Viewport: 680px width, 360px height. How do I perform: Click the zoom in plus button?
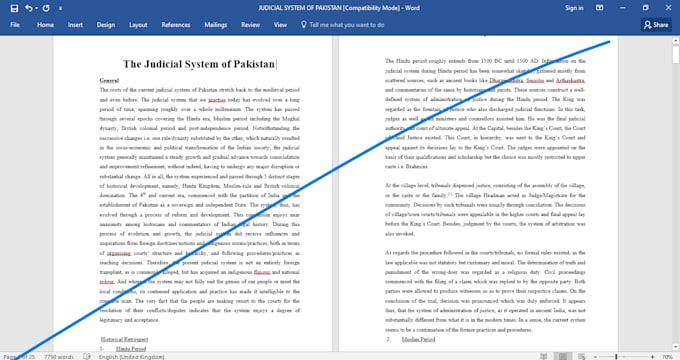(x=652, y=357)
